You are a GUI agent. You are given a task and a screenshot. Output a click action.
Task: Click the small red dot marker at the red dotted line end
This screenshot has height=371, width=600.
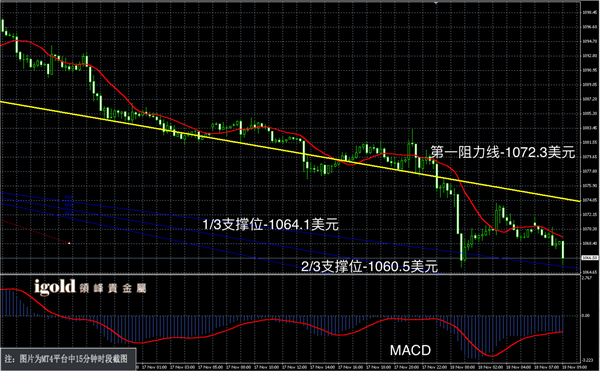(69, 243)
